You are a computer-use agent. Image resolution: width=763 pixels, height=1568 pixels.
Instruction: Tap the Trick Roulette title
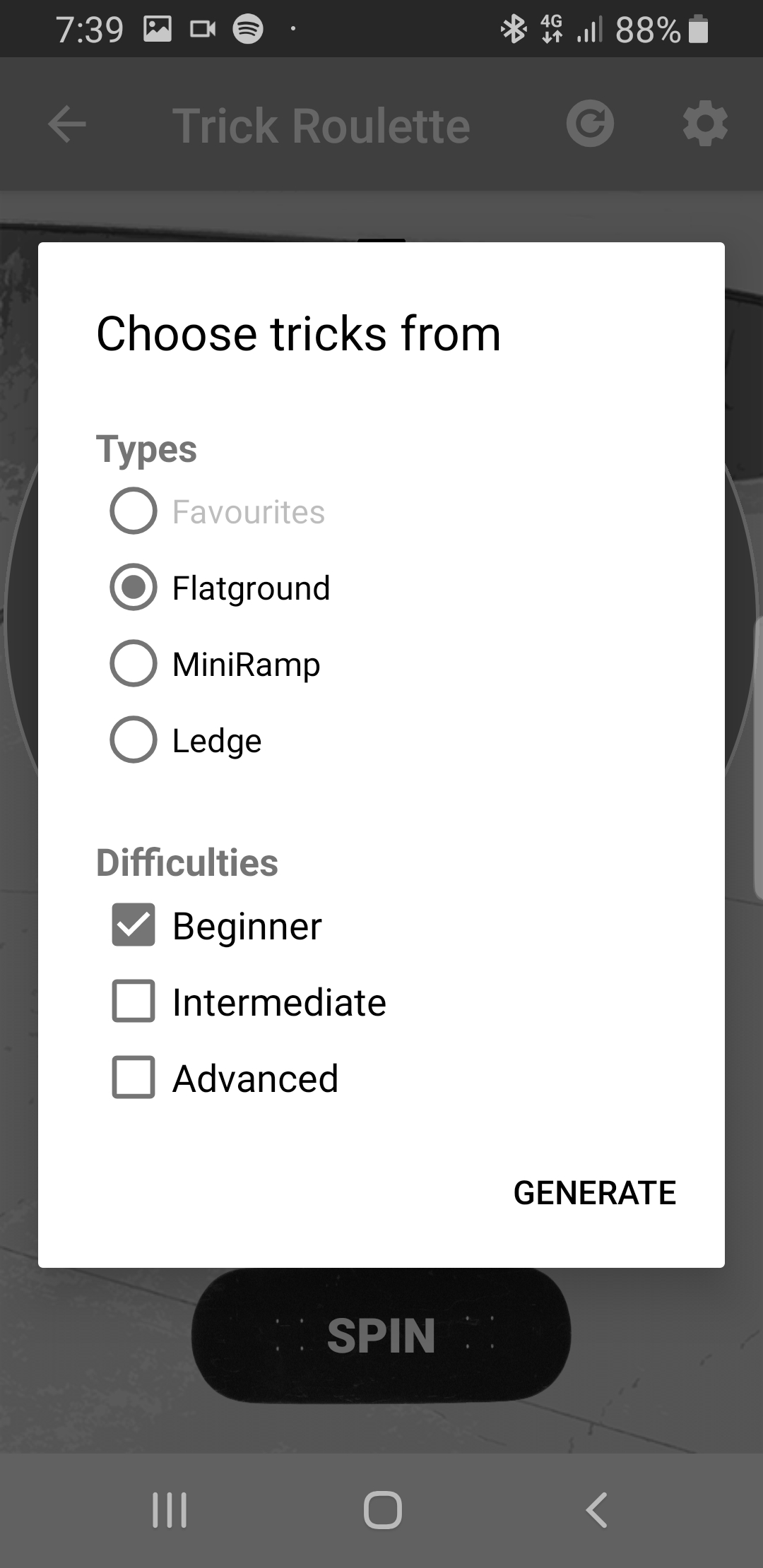tap(321, 126)
